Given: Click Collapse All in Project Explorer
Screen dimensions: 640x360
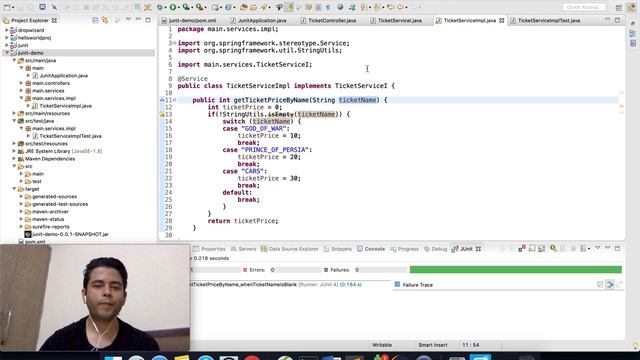Looking at the screenshot, I should (x=95, y=20).
